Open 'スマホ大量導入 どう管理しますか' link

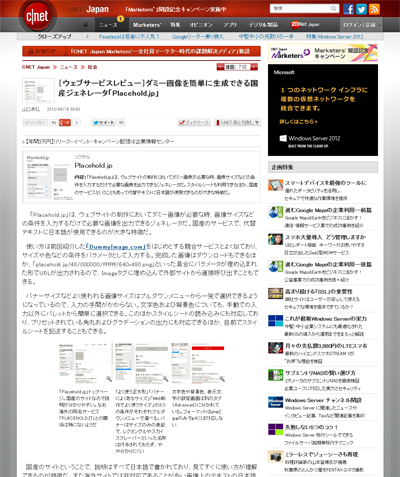click(x=325, y=237)
